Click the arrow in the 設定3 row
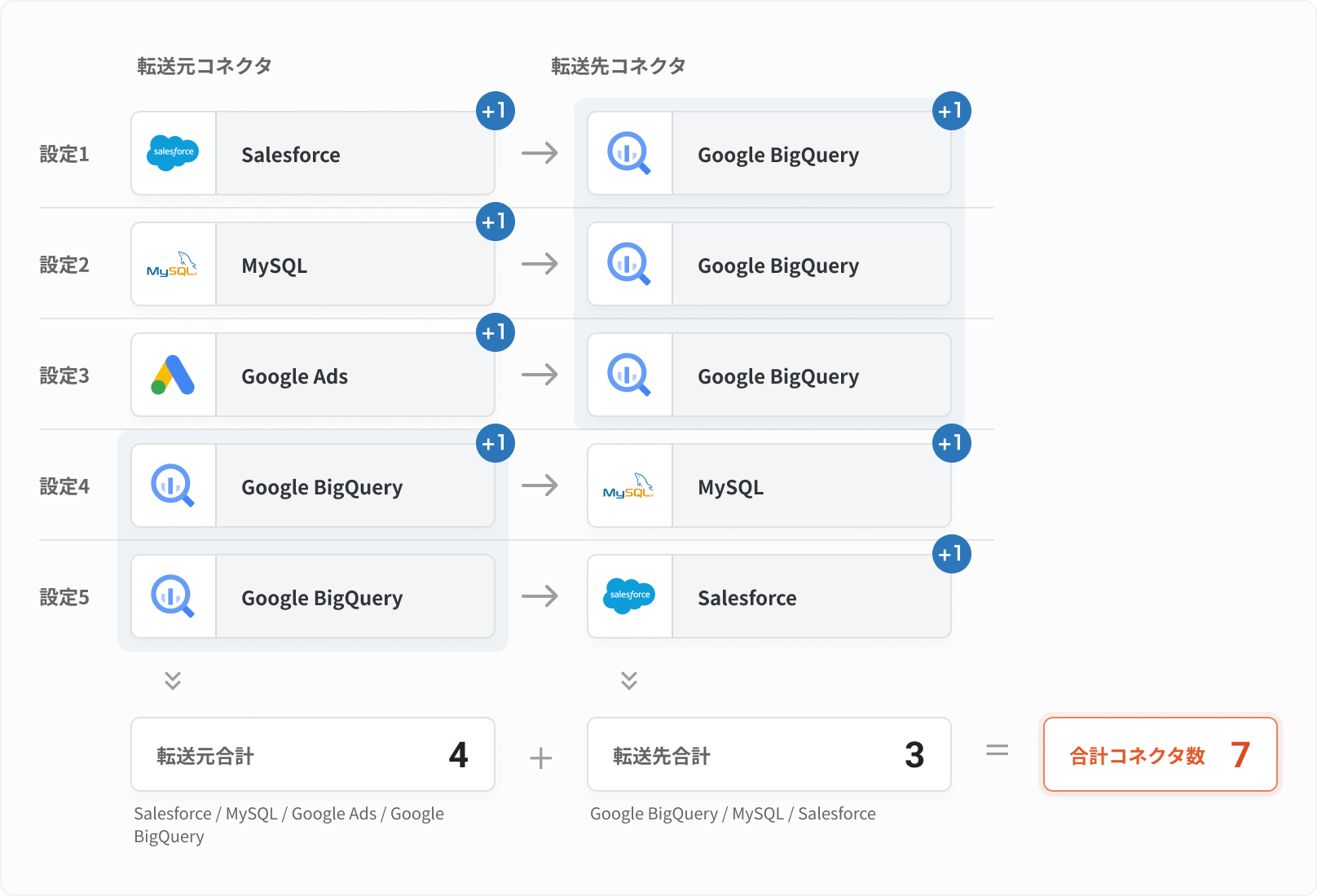 pos(540,375)
